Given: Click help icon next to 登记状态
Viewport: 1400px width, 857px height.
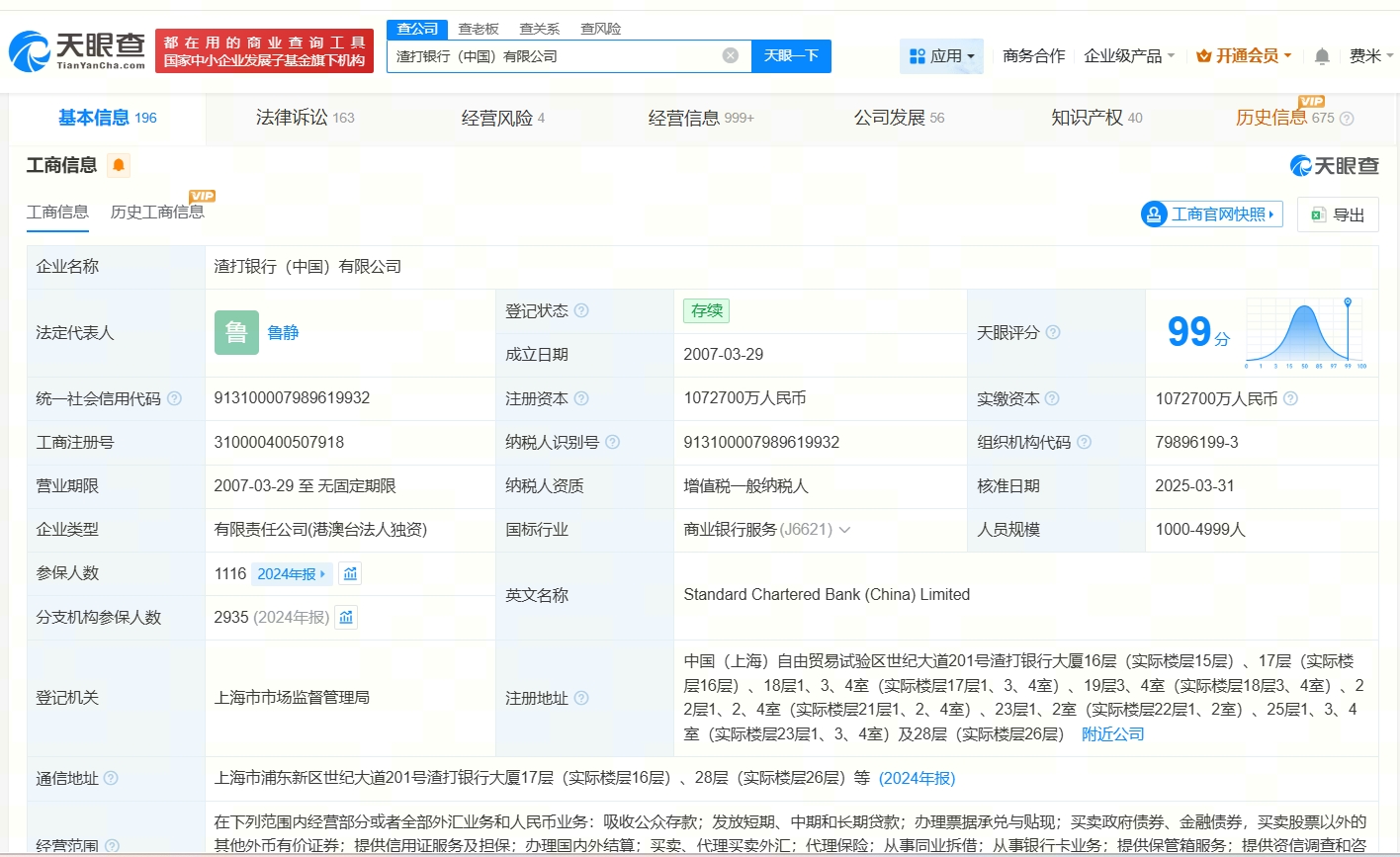Looking at the screenshot, I should pyautogui.click(x=581, y=310).
